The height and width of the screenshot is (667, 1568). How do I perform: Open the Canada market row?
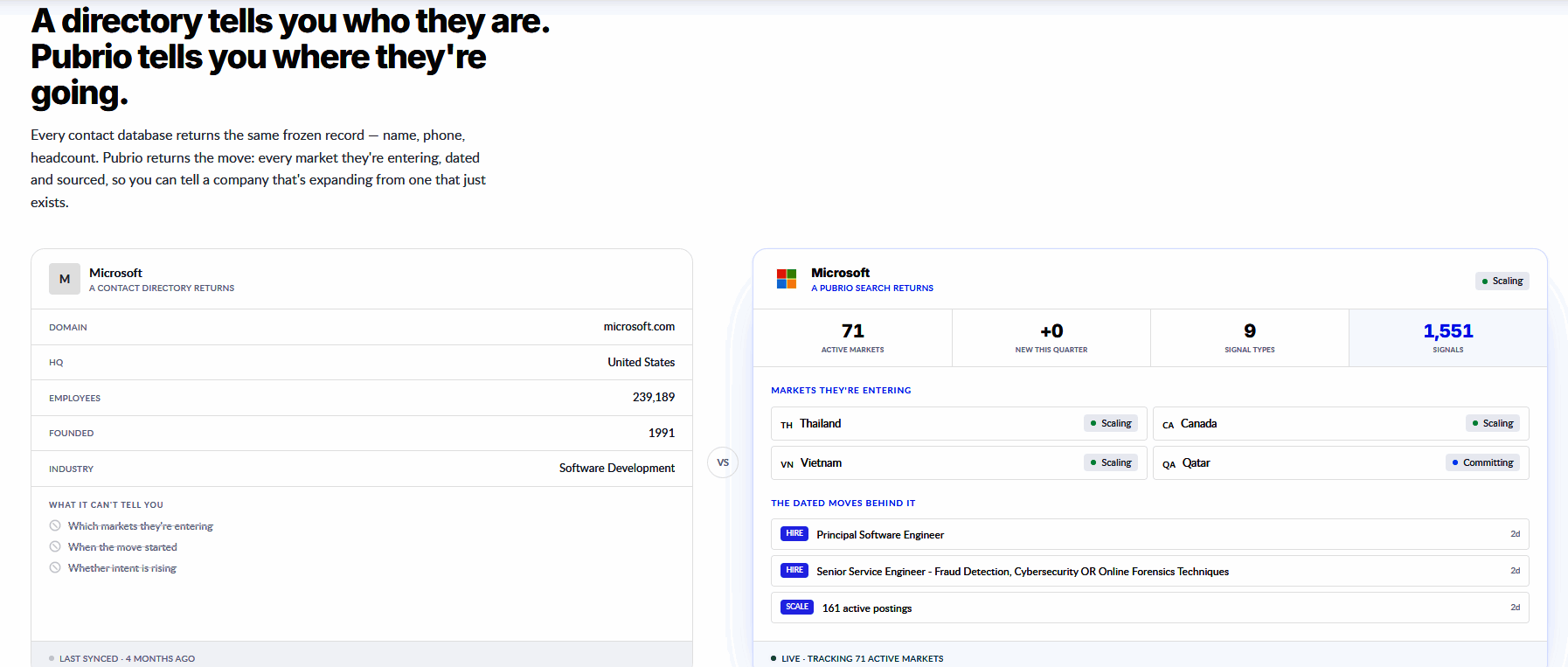pyautogui.click(x=1341, y=423)
